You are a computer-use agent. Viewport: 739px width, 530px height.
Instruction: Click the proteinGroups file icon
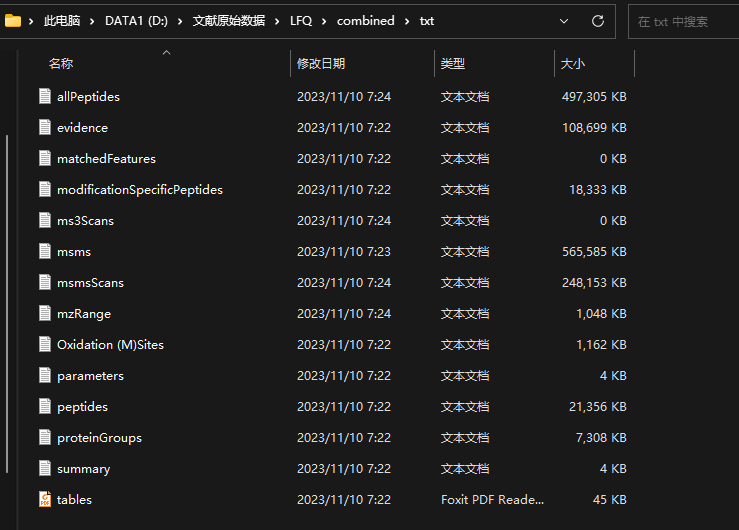pos(44,437)
